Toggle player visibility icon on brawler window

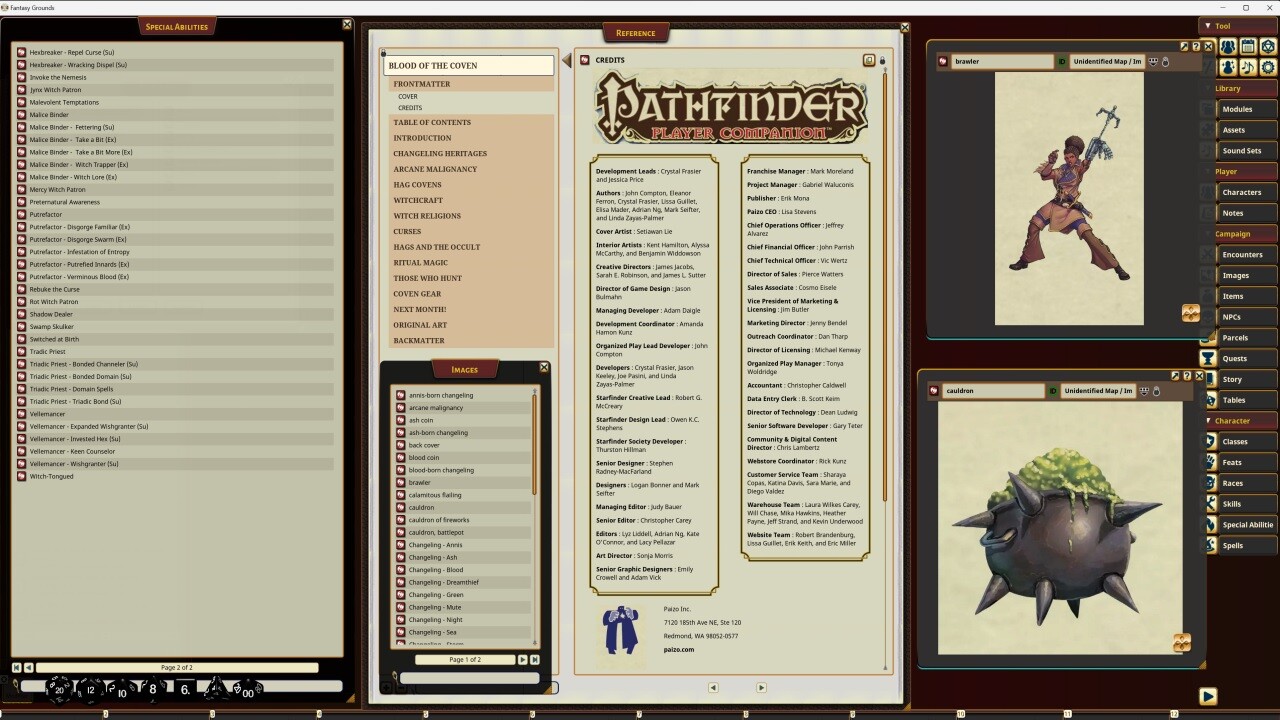coord(1153,61)
